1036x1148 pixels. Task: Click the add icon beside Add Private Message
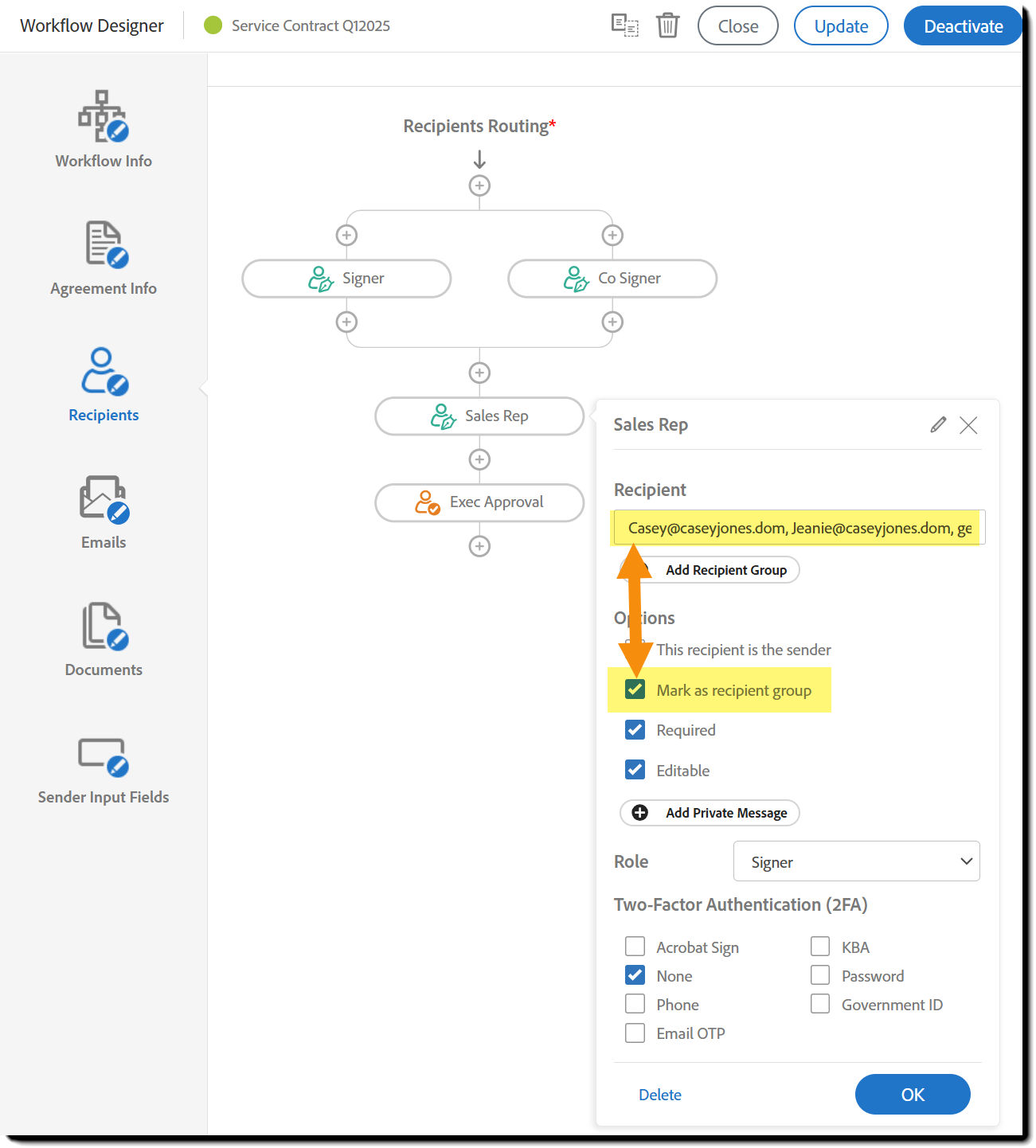tap(639, 813)
